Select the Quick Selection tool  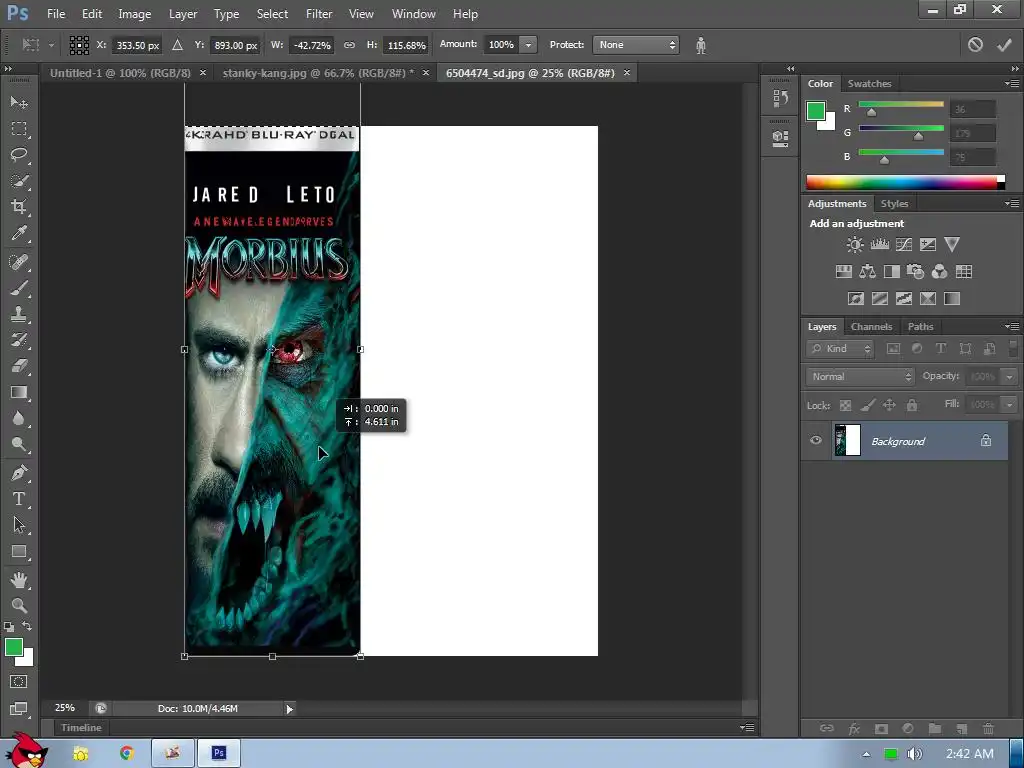(x=19, y=181)
